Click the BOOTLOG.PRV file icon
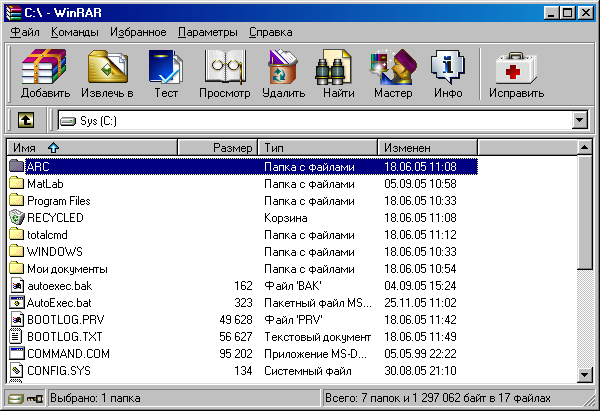Screen dimensions: 600x411 [16, 320]
